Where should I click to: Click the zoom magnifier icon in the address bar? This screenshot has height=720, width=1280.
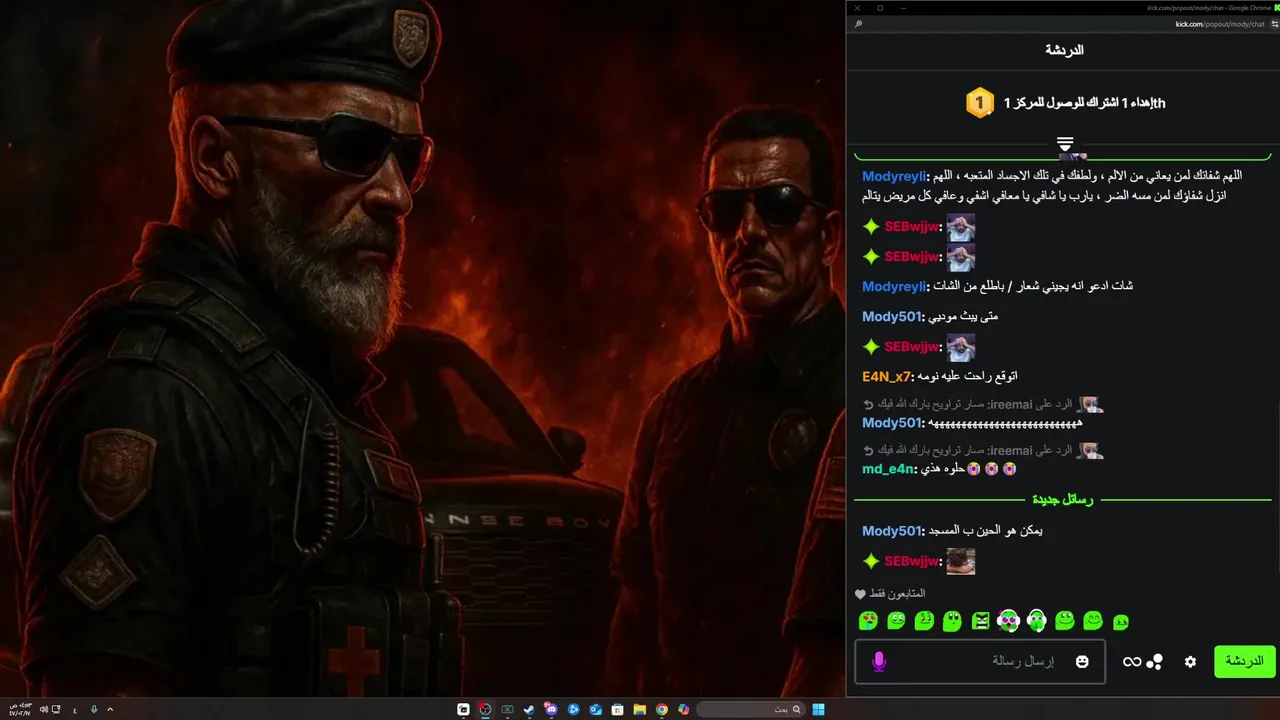click(858, 23)
